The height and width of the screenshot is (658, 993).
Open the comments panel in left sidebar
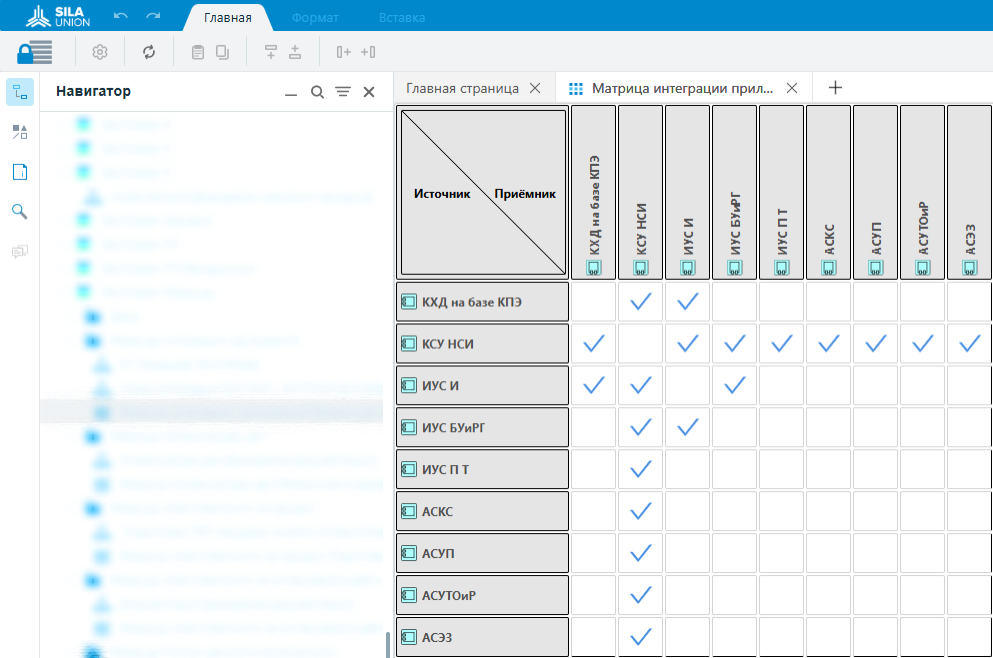coord(20,251)
